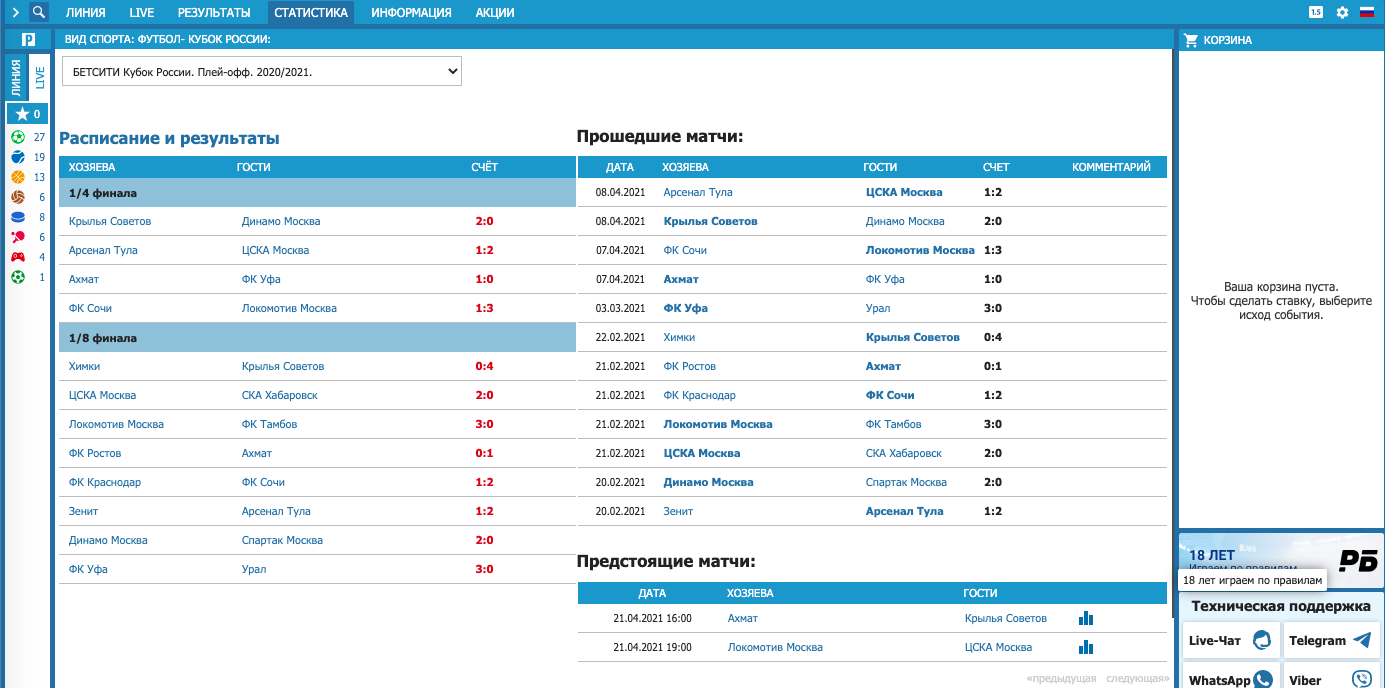Viewport: 1385px width, 688px height.
Task: Click следующая» pagination link
Action: (1138, 678)
